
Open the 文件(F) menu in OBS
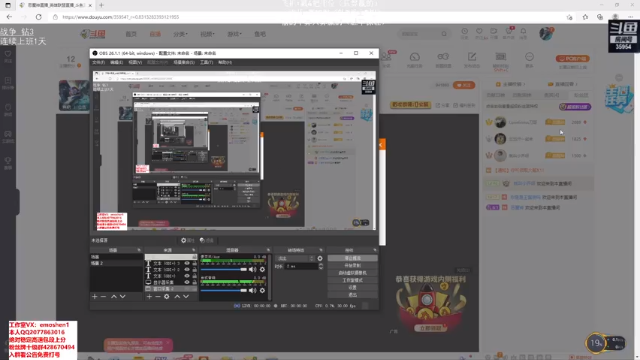click(98, 62)
